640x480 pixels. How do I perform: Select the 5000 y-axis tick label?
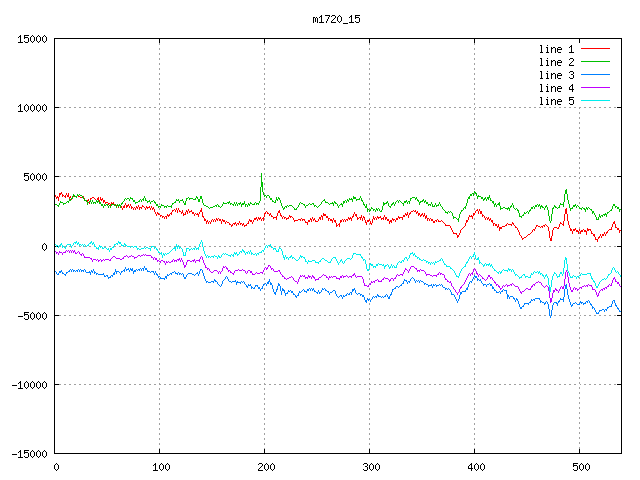click(x=35, y=177)
